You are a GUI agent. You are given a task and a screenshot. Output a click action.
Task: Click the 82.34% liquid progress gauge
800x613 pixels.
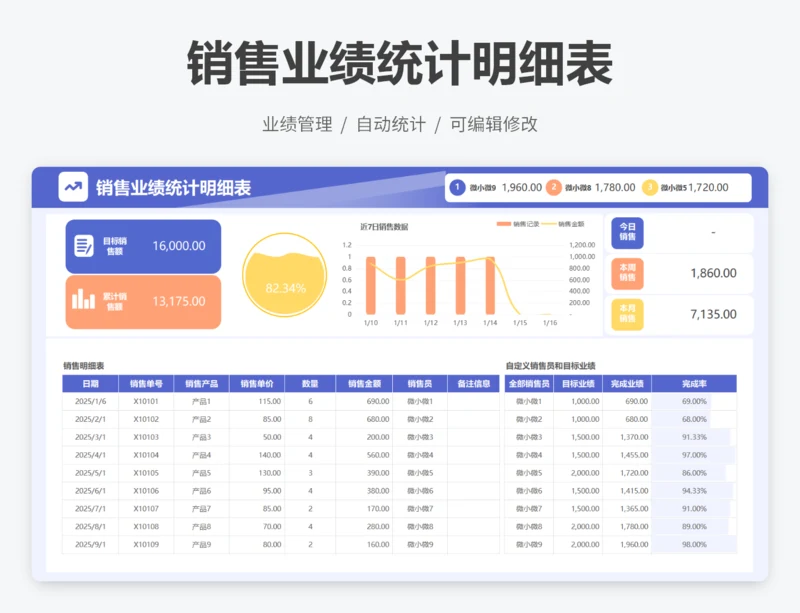point(285,275)
